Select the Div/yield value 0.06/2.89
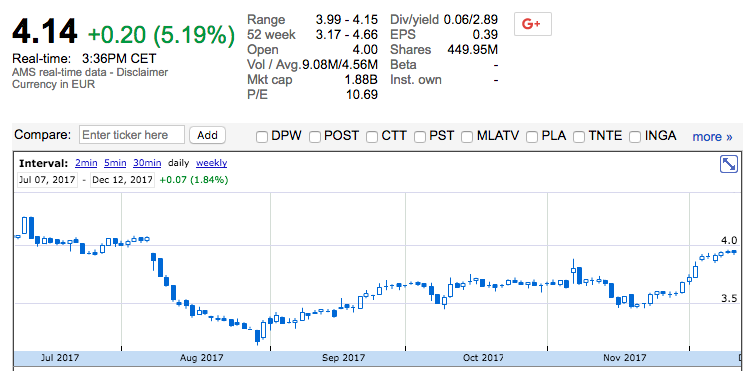 [471, 20]
